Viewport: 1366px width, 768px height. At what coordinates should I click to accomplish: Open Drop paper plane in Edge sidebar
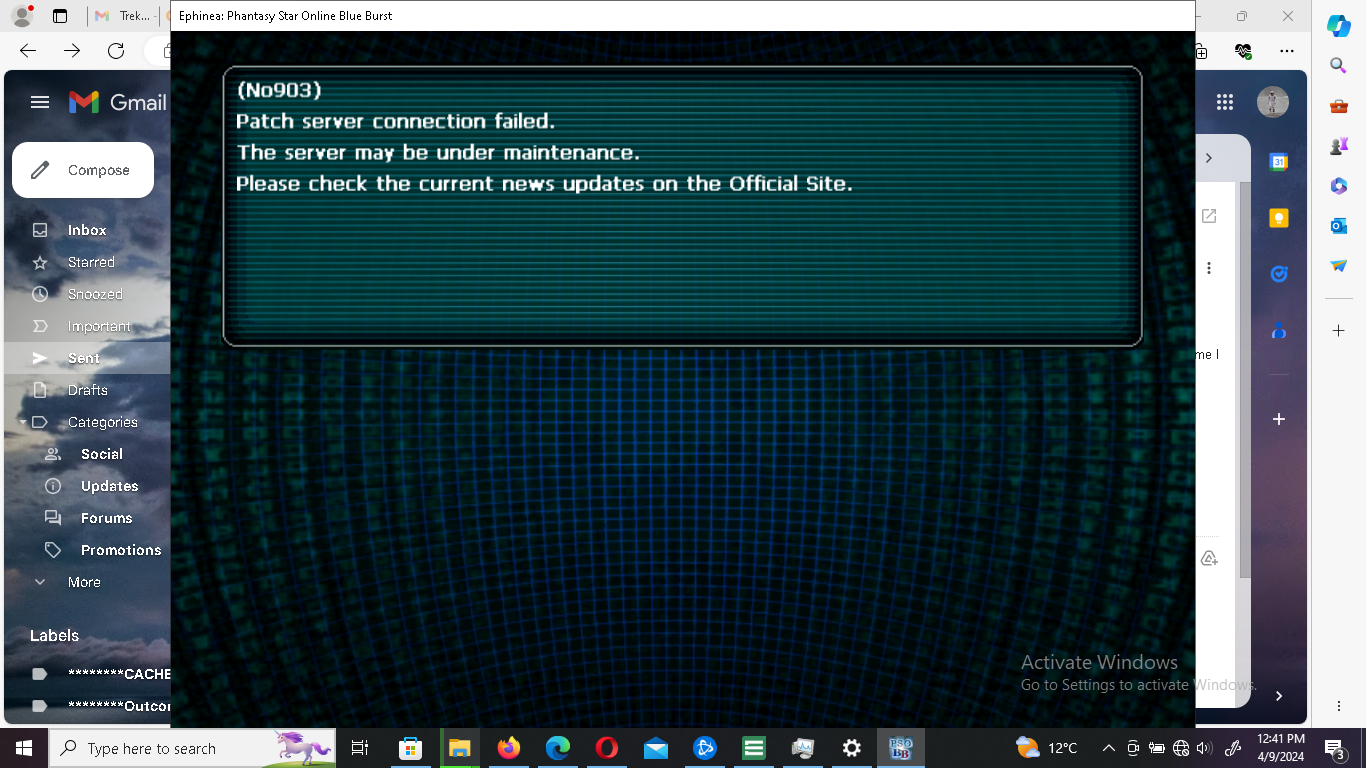(1338, 266)
